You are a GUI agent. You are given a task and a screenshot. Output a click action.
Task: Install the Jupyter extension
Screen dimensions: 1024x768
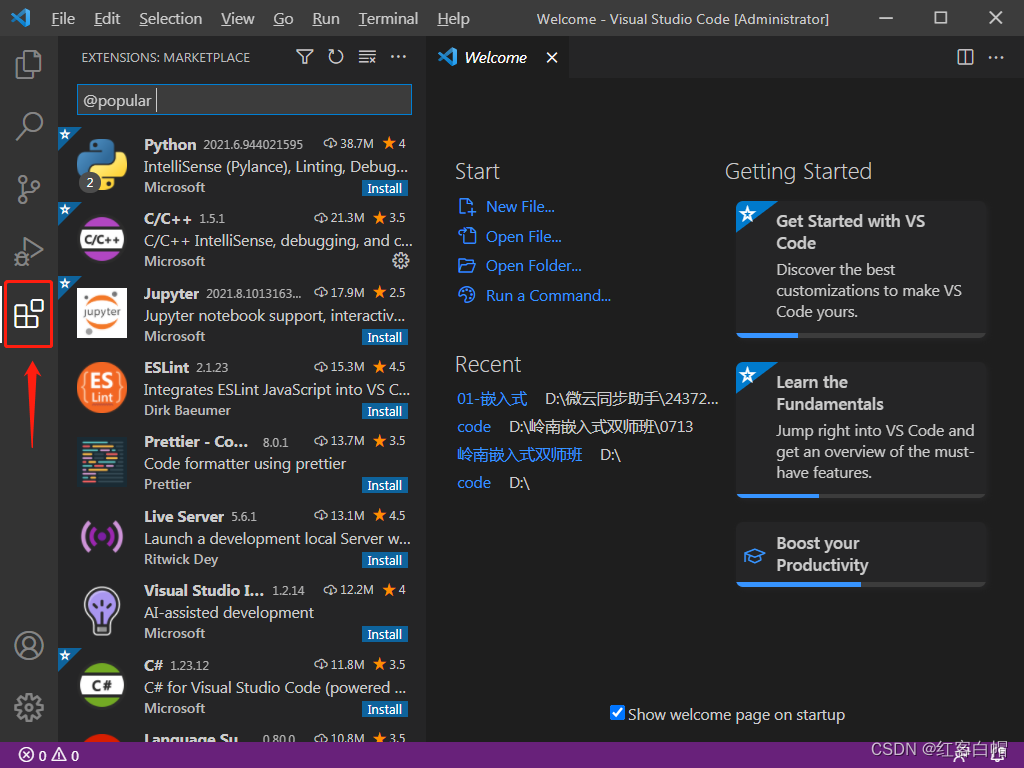385,338
